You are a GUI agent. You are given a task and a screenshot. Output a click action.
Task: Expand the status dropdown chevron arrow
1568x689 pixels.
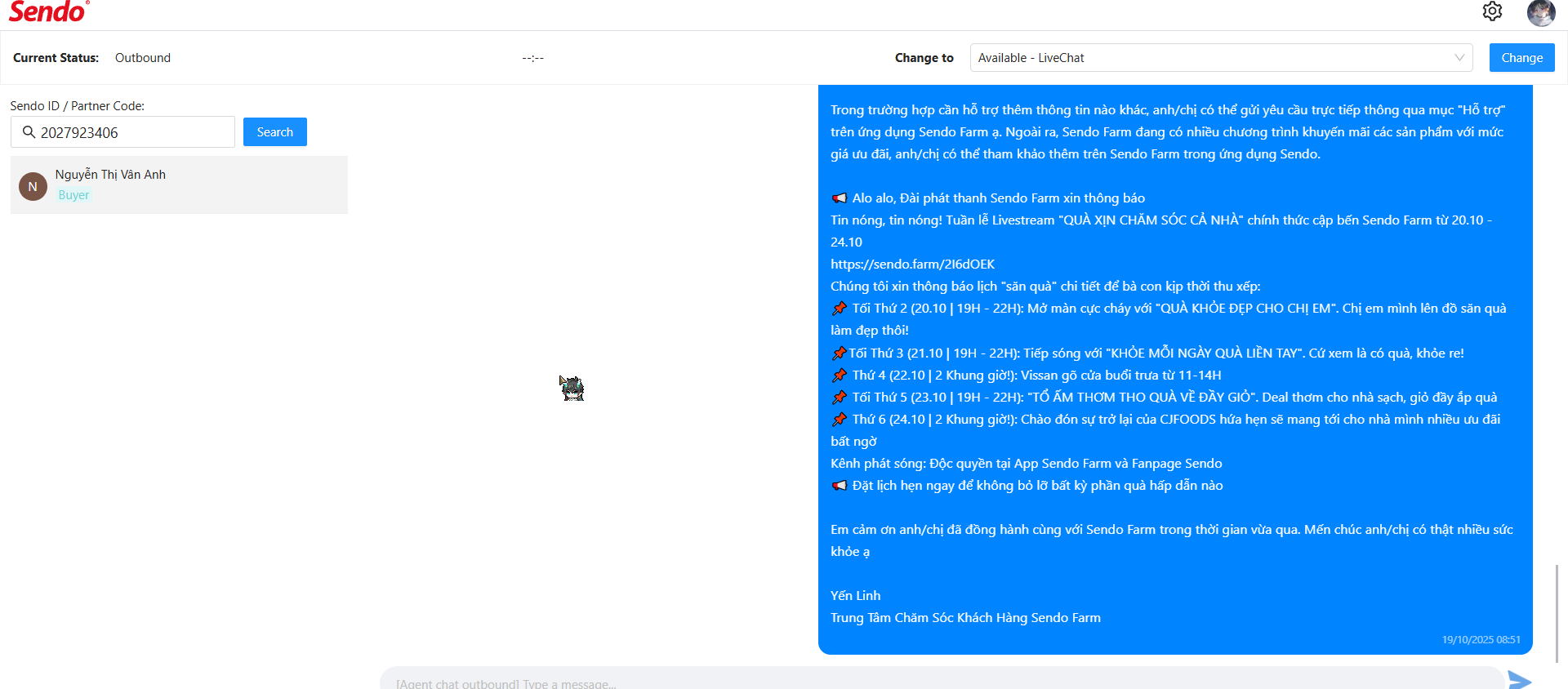1459,58
